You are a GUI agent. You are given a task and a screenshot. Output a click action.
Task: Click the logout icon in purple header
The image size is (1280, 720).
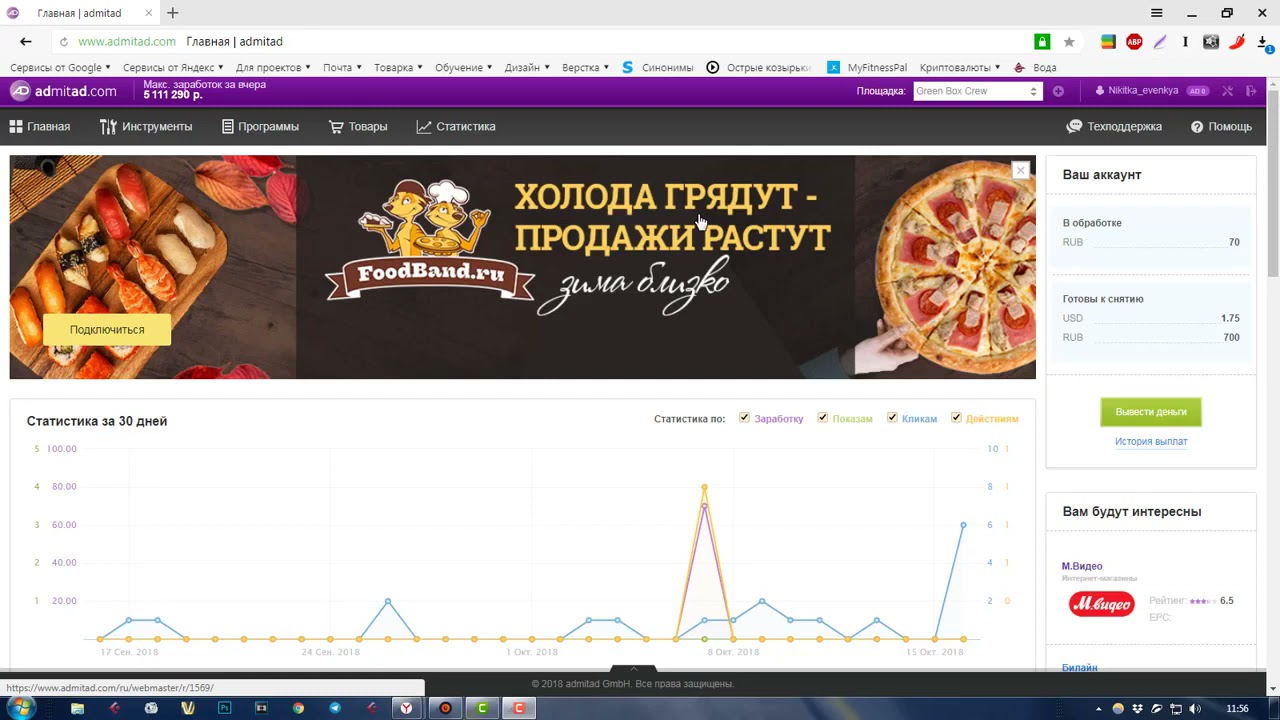point(1251,91)
